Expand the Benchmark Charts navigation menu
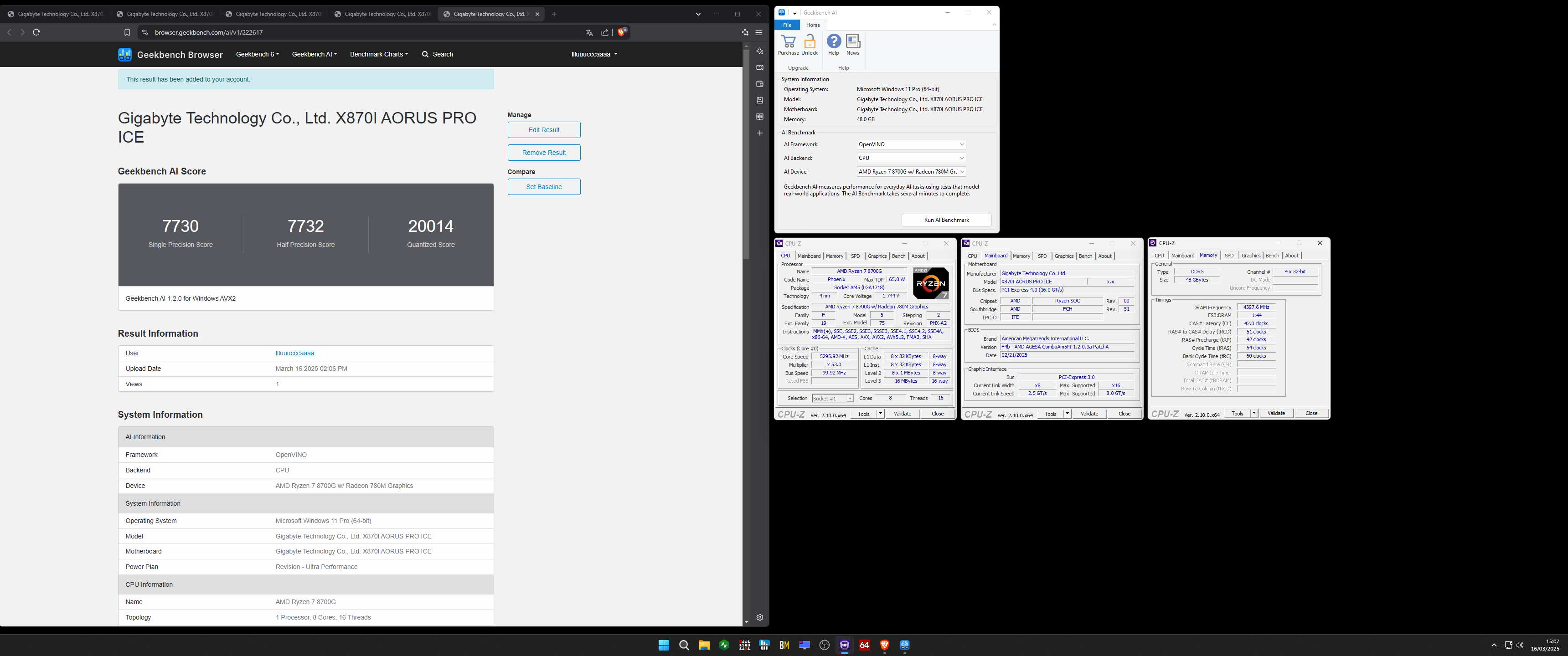 click(379, 54)
